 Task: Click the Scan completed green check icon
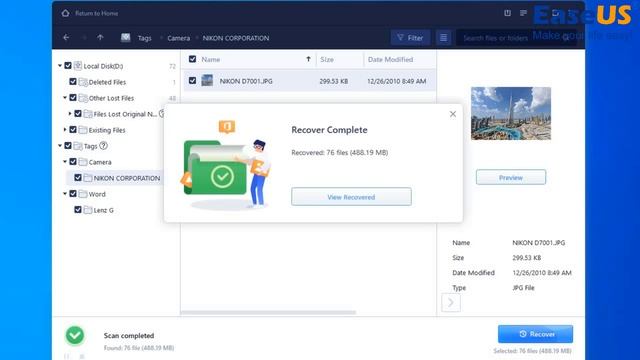tap(75, 336)
